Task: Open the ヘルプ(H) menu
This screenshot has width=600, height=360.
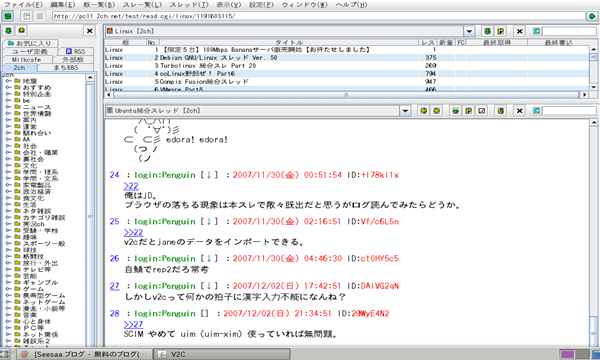Action: (351, 5)
